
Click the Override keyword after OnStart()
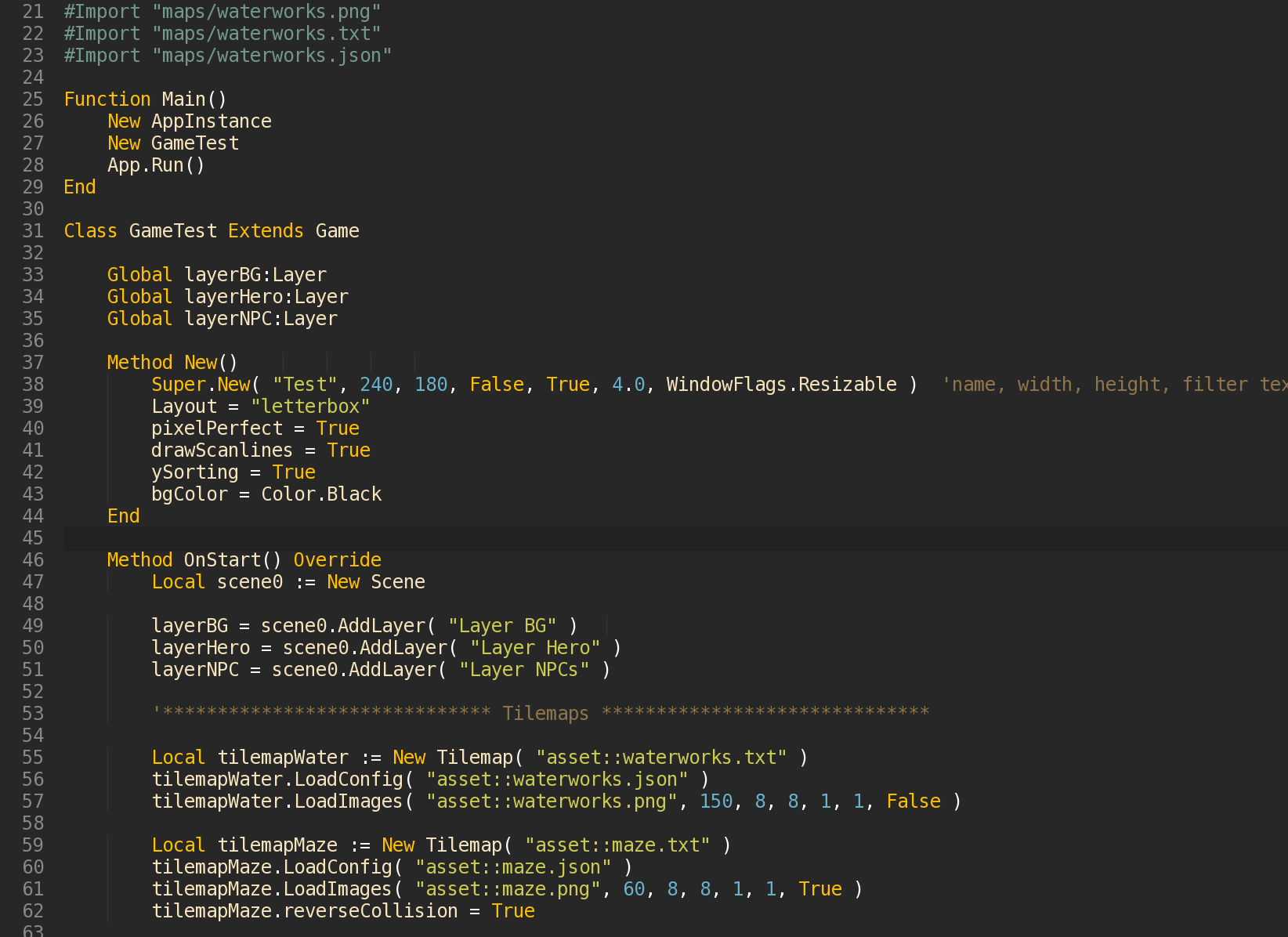[337, 560]
